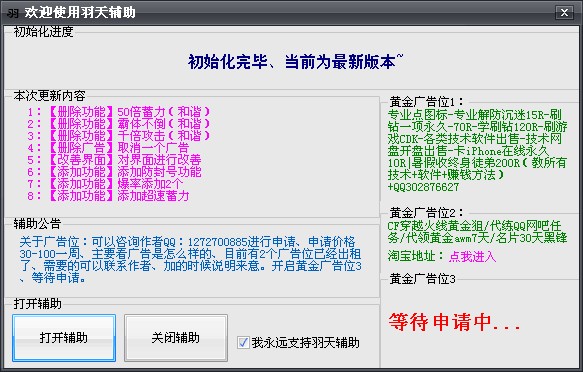Click update item 4 取消一个广告

coord(108,148)
